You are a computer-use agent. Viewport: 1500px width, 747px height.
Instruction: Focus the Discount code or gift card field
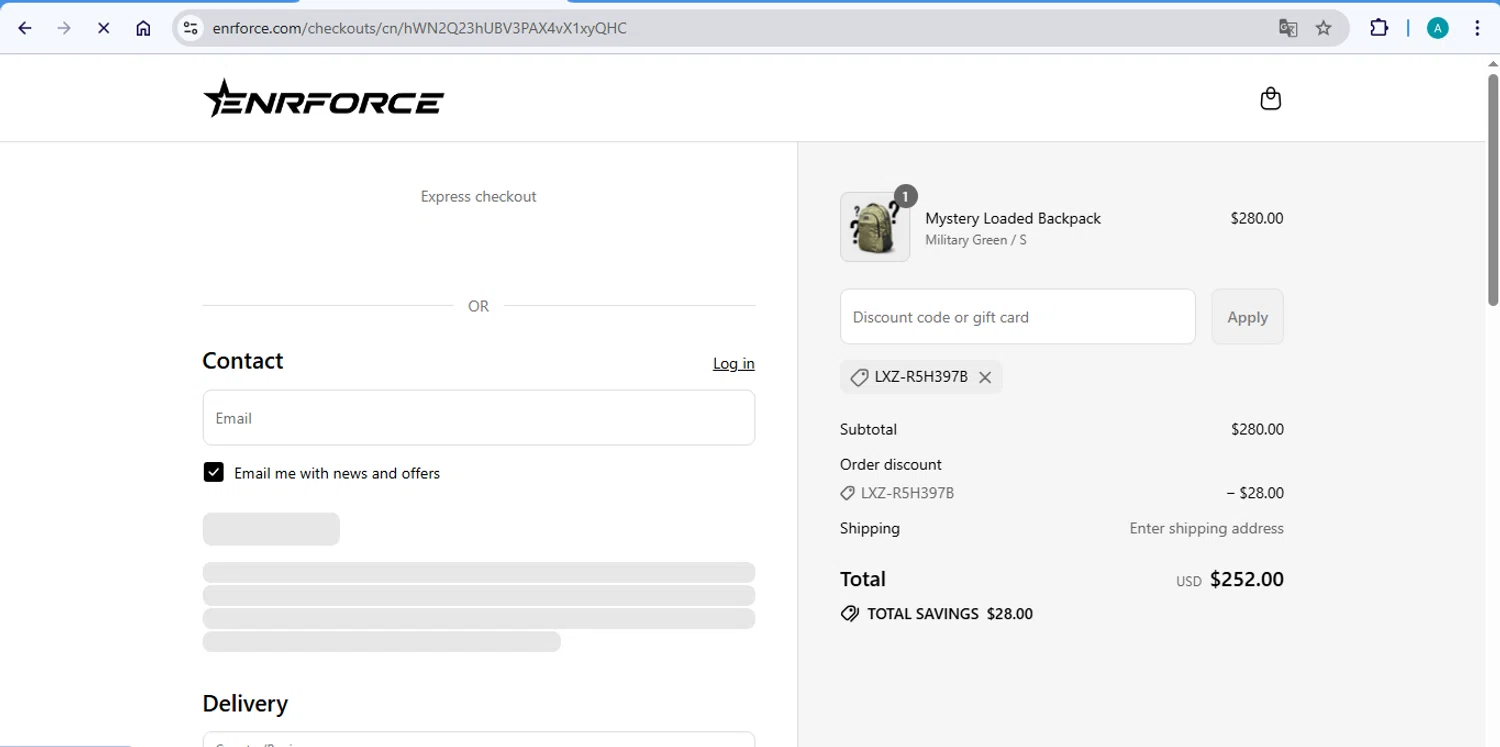pyautogui.click(x=1018, y=317)
